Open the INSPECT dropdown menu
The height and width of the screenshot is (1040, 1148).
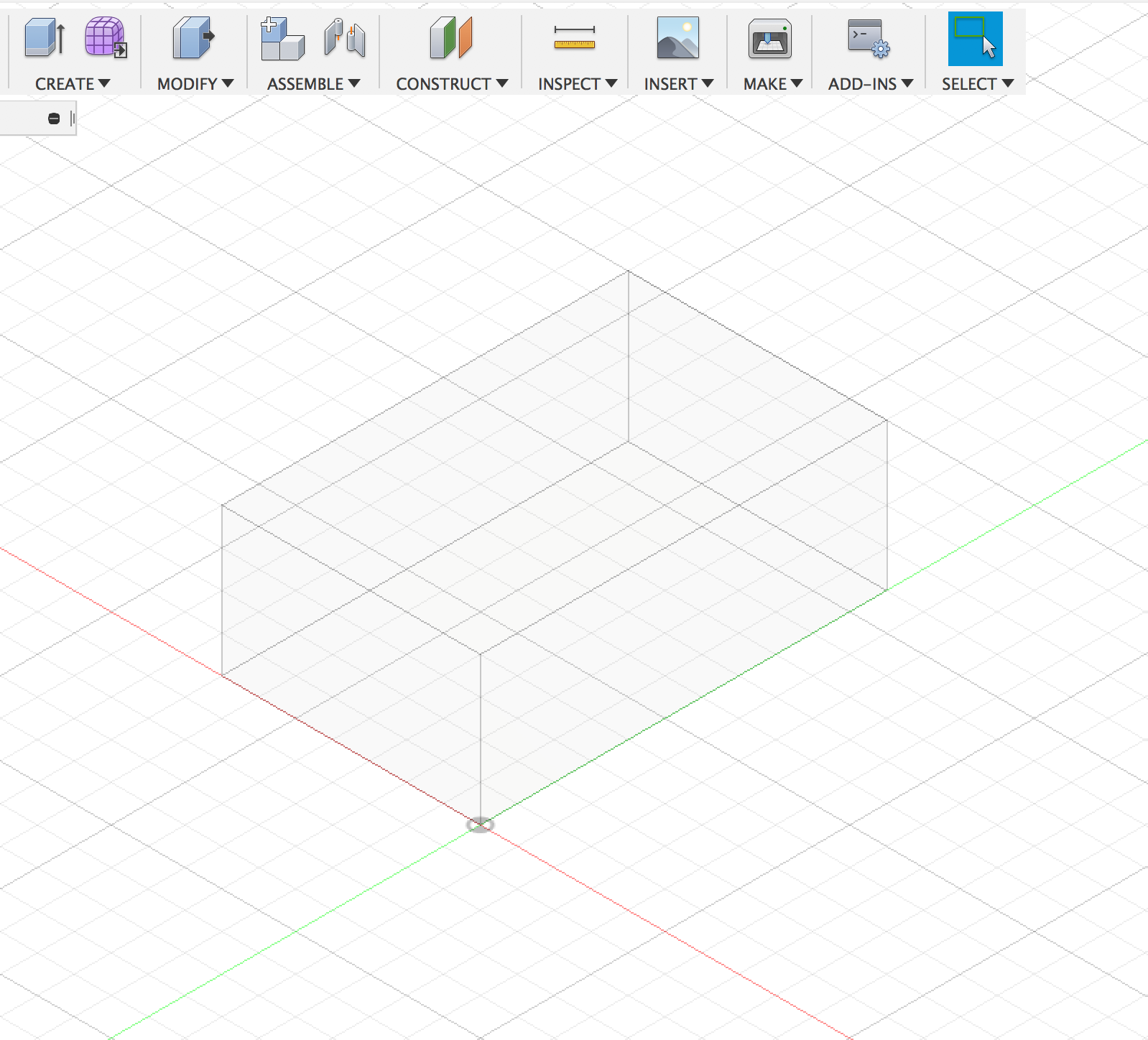click(x=578, y=84)
